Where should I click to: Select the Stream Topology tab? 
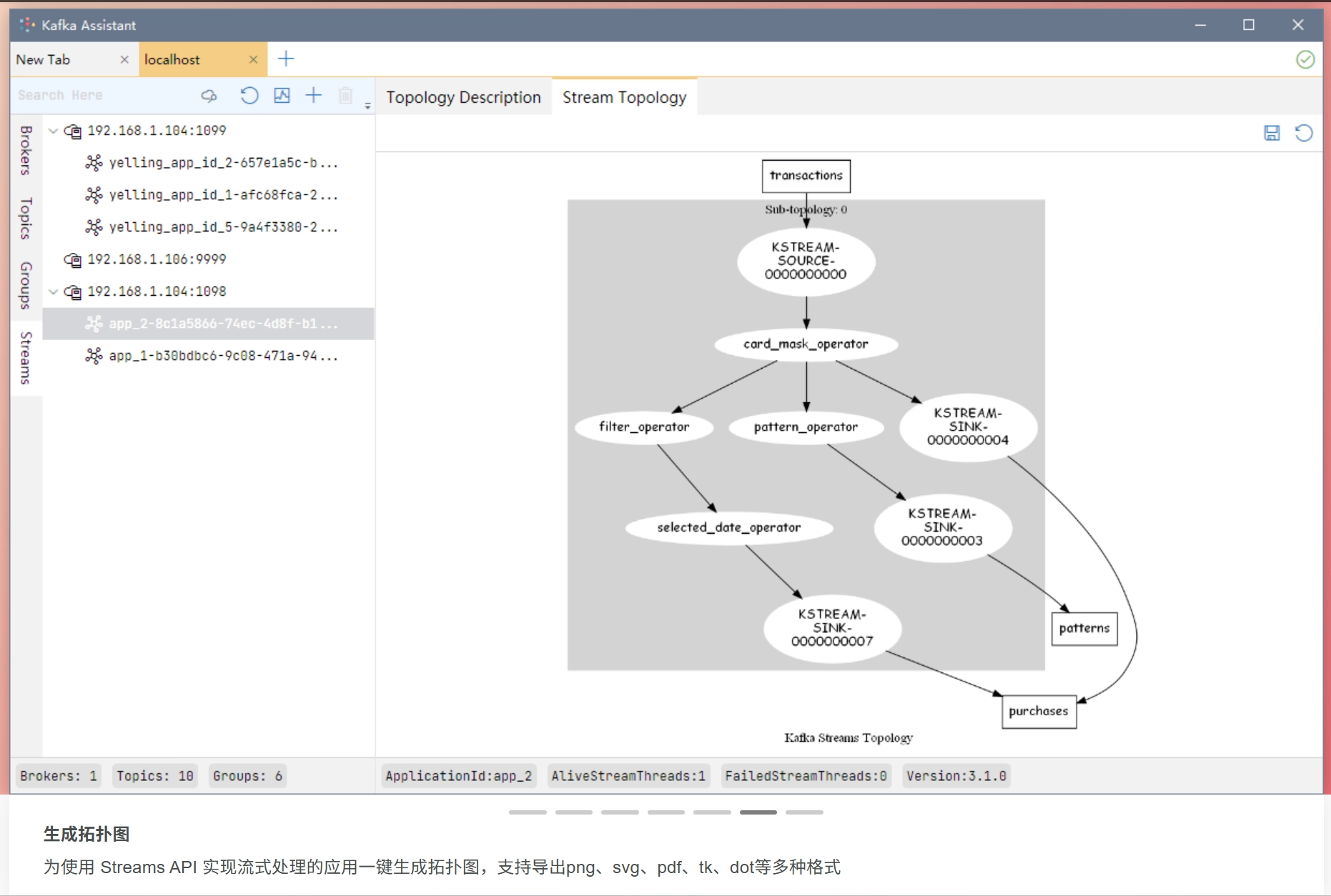click(x=624, y=97)
